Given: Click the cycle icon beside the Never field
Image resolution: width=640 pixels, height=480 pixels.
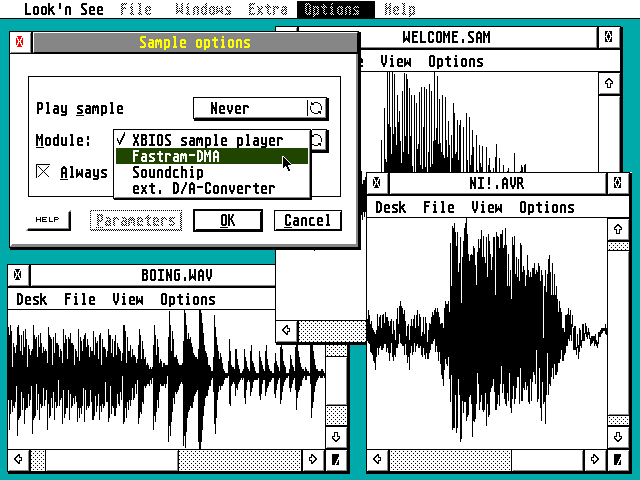Looking at the screenshot, I should tap(317, 109).
